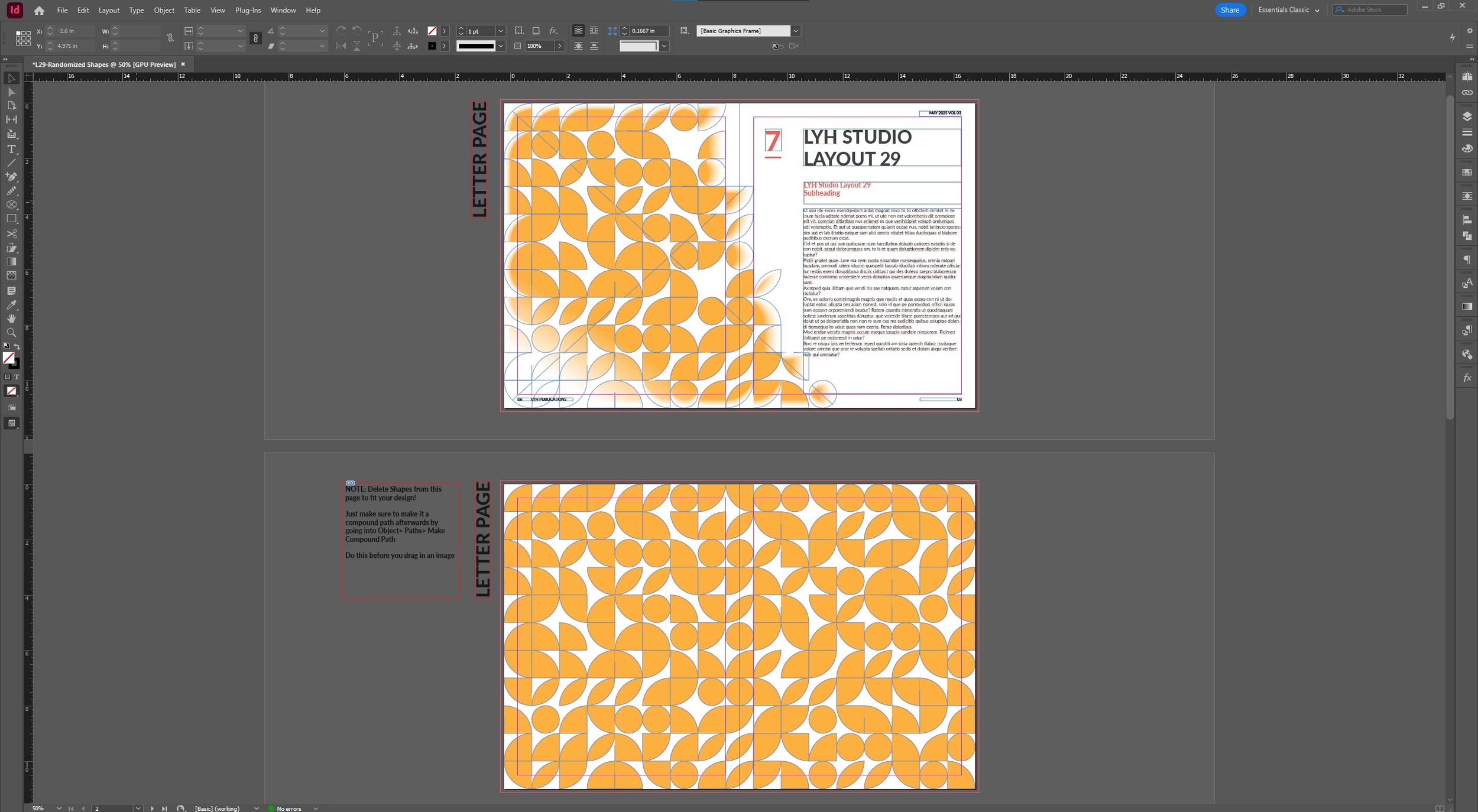Expand the Basic Graphics Frame style dropdown
This screenshot has width=1478, height=812.
pos(796,31)
